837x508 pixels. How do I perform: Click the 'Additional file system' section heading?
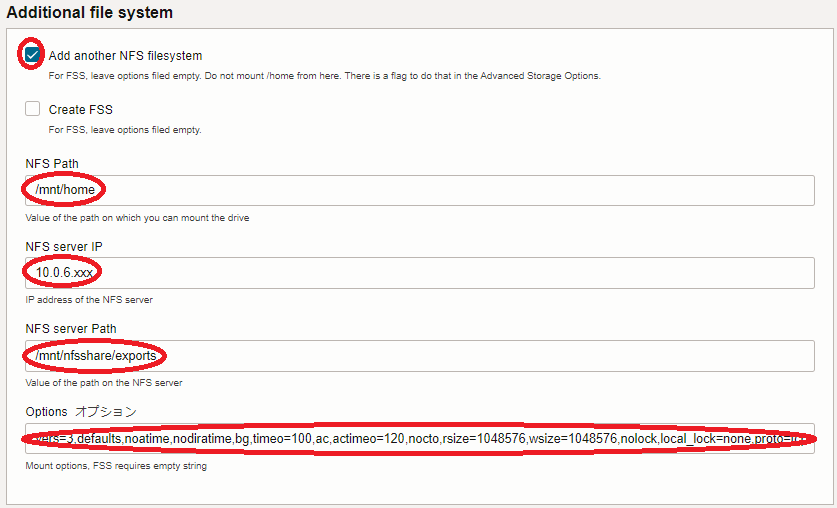(x=90, y=13)
